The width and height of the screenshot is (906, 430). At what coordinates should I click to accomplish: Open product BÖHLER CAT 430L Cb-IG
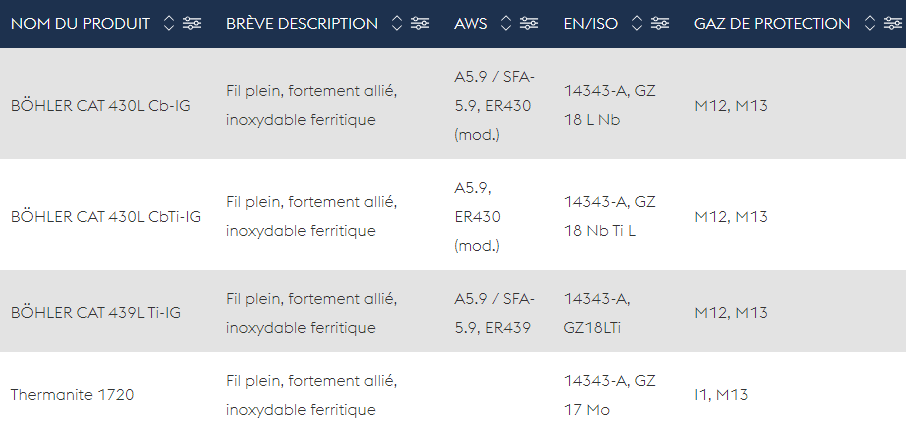(101, 106)
